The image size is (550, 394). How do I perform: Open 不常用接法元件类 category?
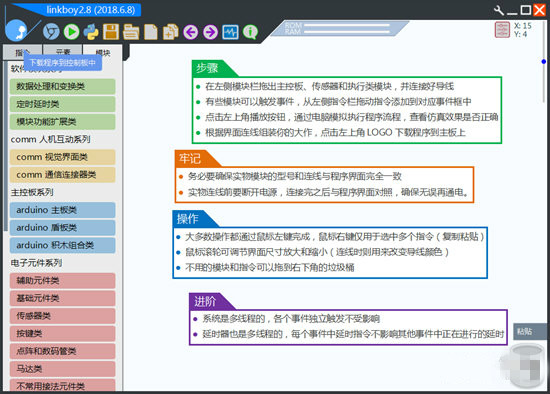[62, 385]
